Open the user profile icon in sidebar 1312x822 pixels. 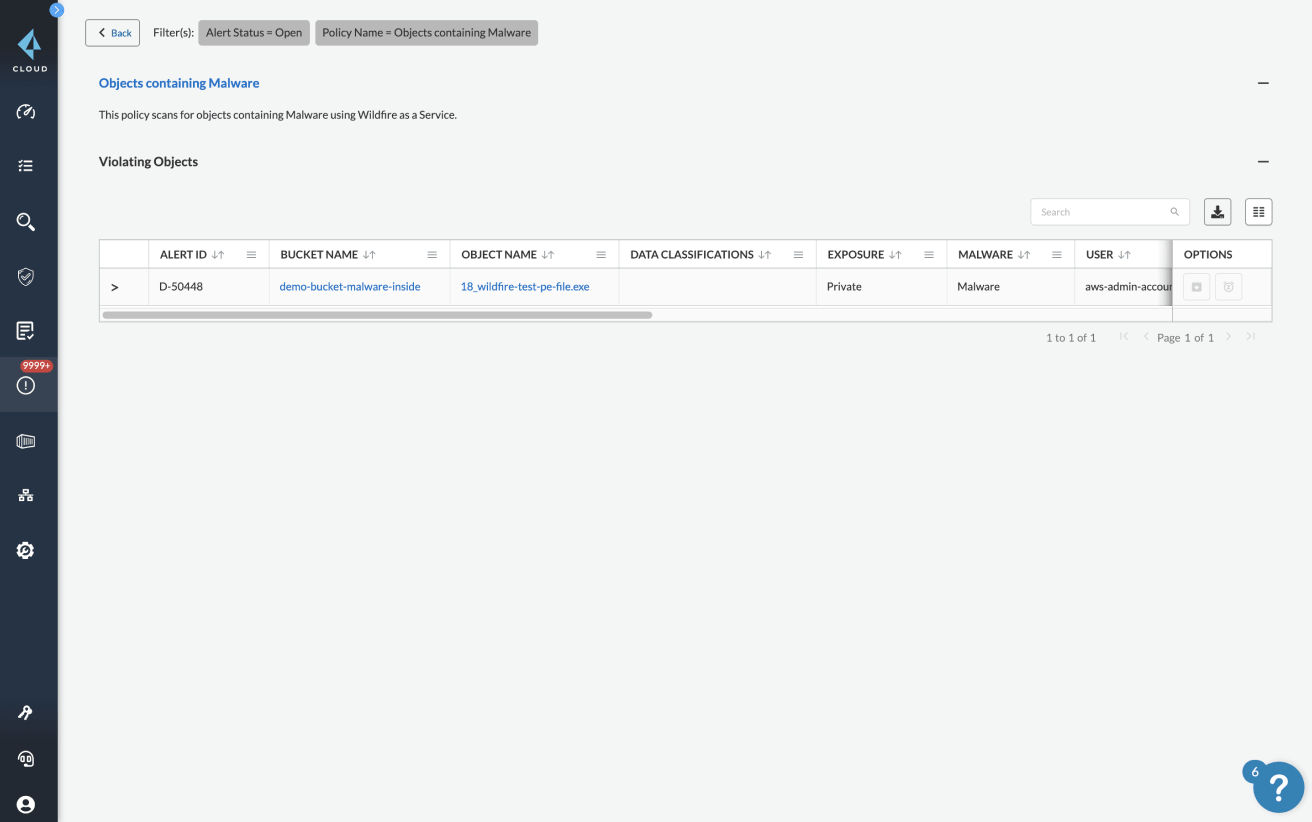(x=26, y=804)
